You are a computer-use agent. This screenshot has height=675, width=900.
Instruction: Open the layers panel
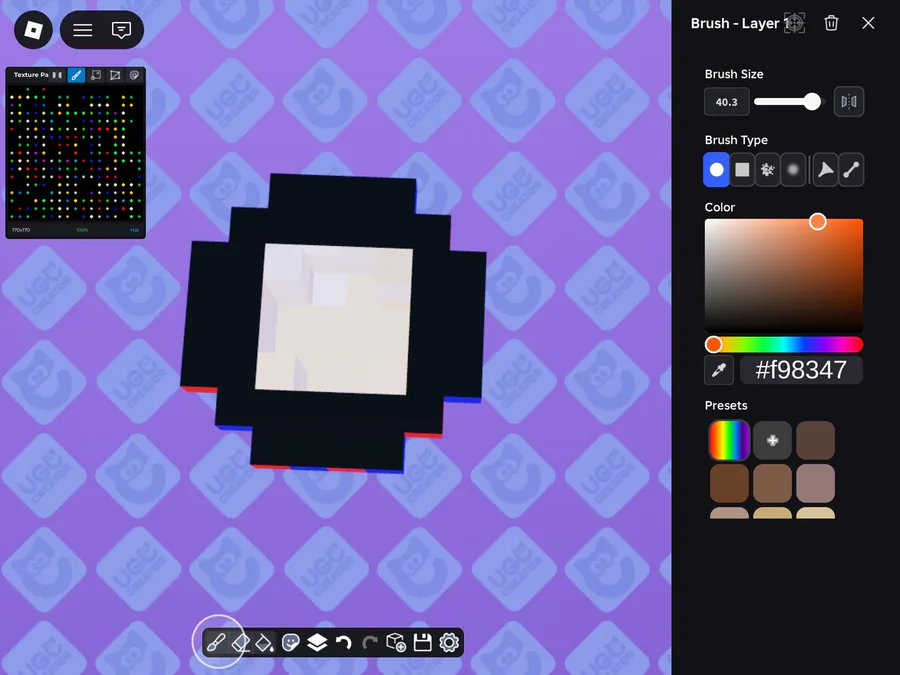(317, 642)
